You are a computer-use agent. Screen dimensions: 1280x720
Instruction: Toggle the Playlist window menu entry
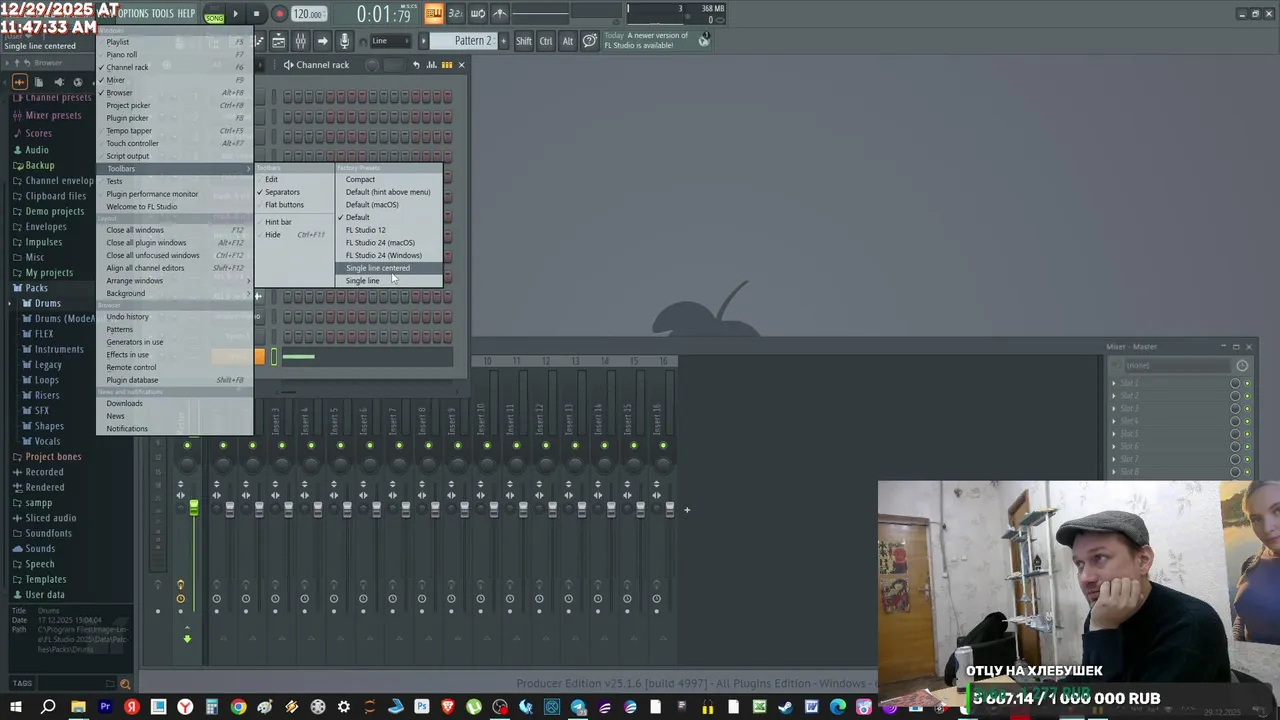pyautogui.click(x=174, y=42)
